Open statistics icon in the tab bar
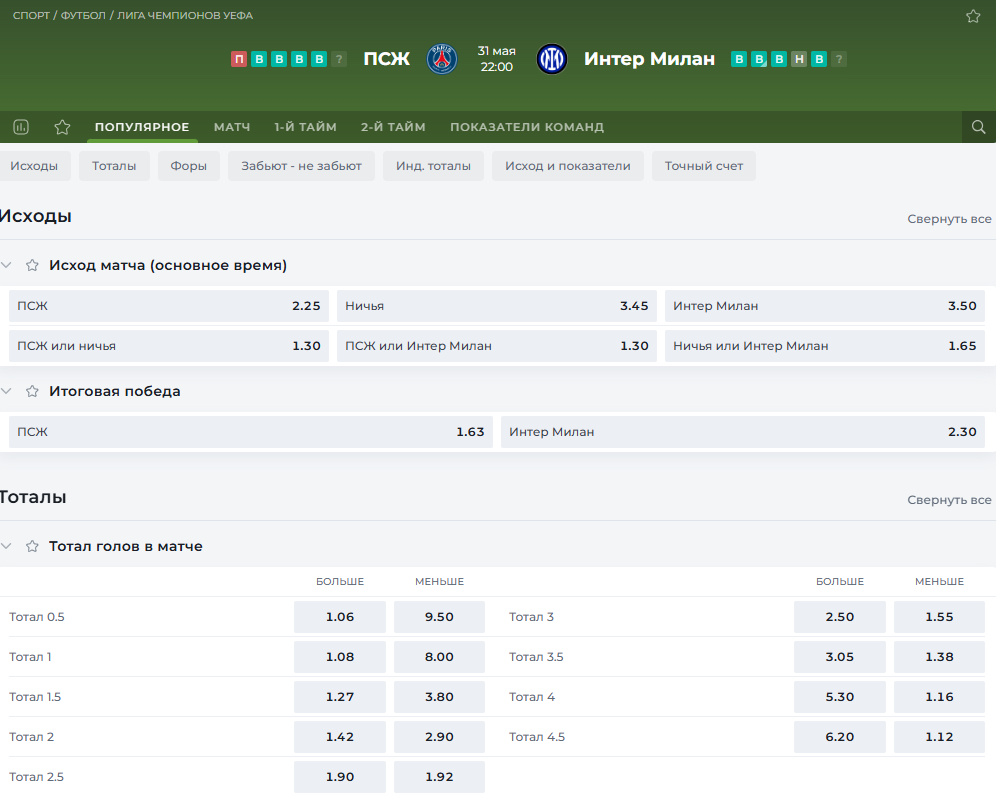The image size is (996, 796). coord(21,127)
